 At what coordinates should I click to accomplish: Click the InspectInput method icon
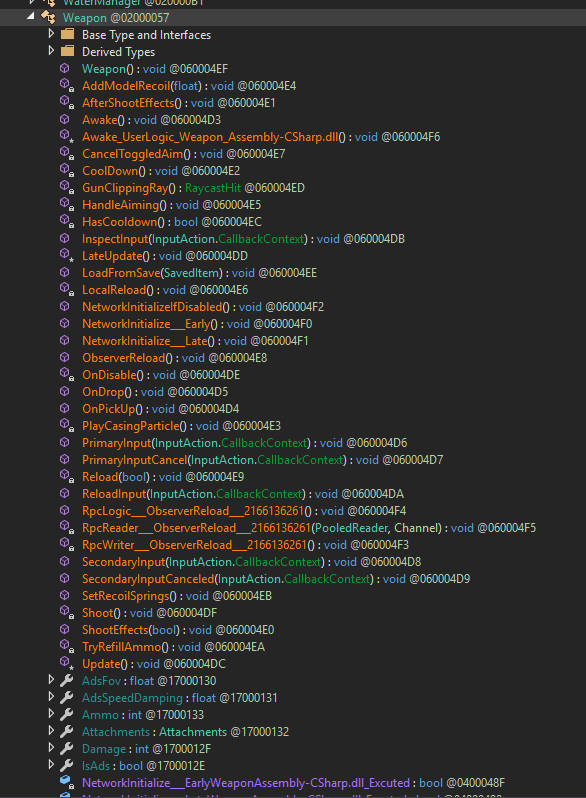65,238
